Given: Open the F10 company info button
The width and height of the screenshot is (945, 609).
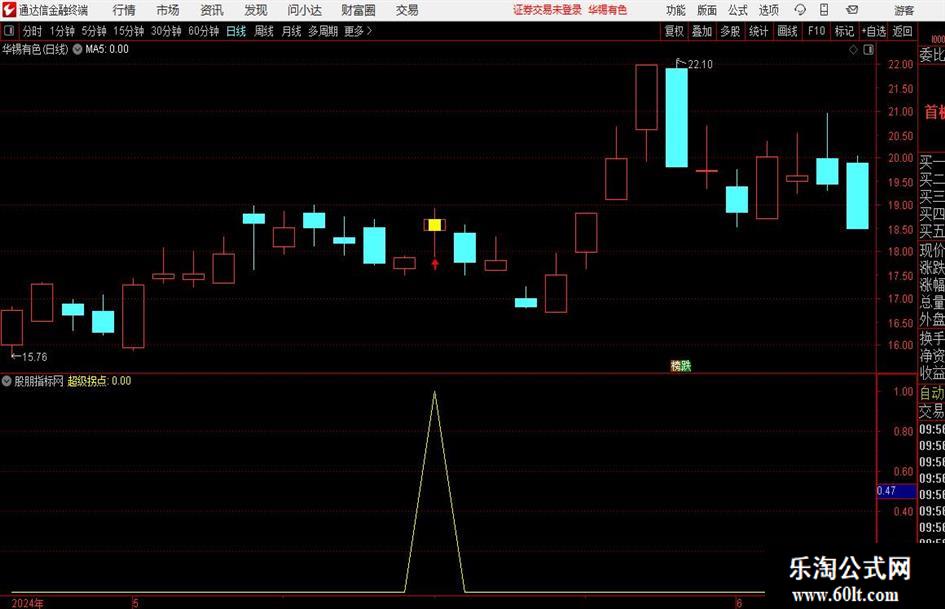Looking at the screenshot, I should tap(817, 31).
